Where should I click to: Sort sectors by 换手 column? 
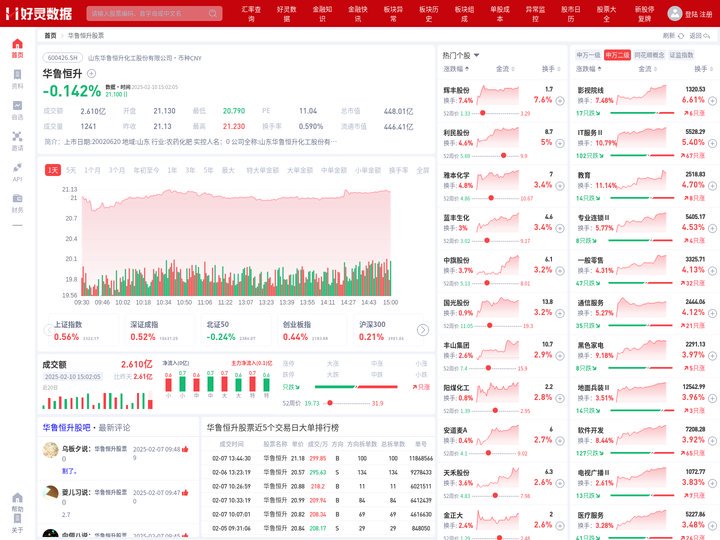[703, 69]
